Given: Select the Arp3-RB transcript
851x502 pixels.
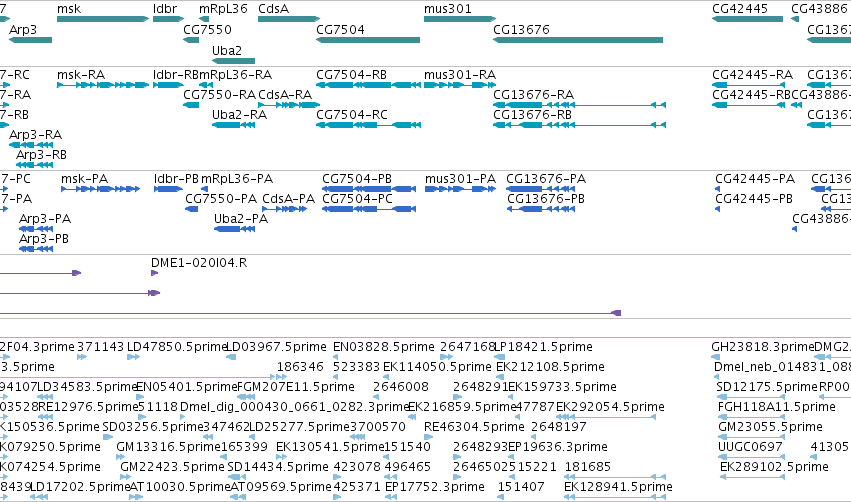Looking at the screenshot, I should click(34, 165).
